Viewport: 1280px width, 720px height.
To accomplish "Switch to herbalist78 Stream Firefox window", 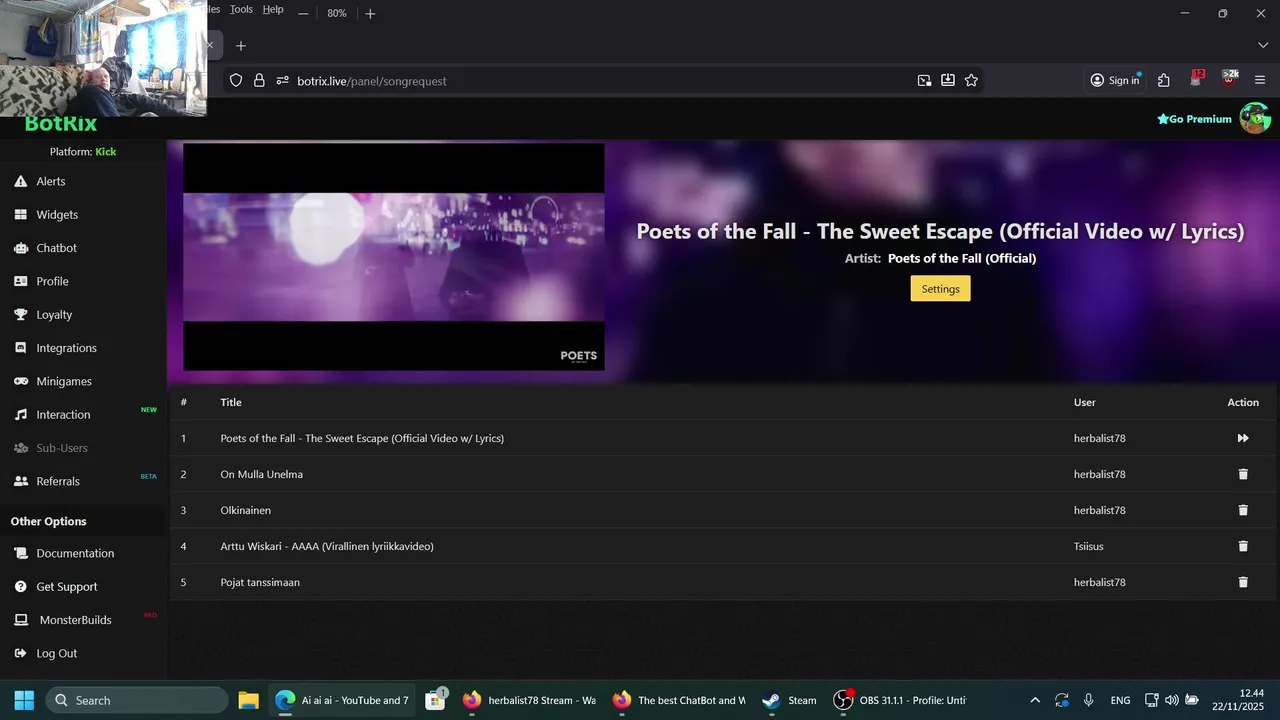I will [x=530, y=700].
